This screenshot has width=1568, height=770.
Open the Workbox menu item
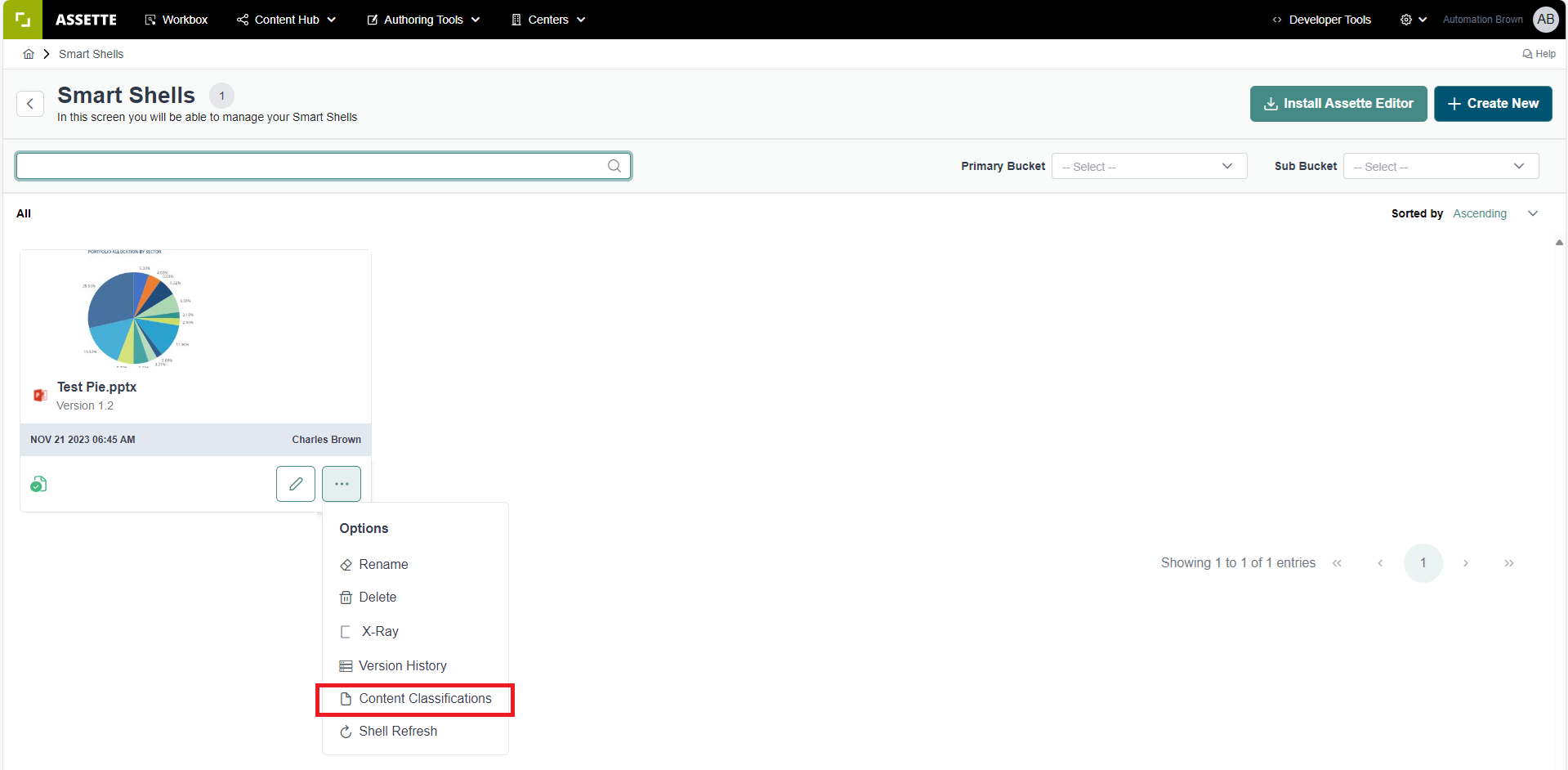[x=176, y=20]
